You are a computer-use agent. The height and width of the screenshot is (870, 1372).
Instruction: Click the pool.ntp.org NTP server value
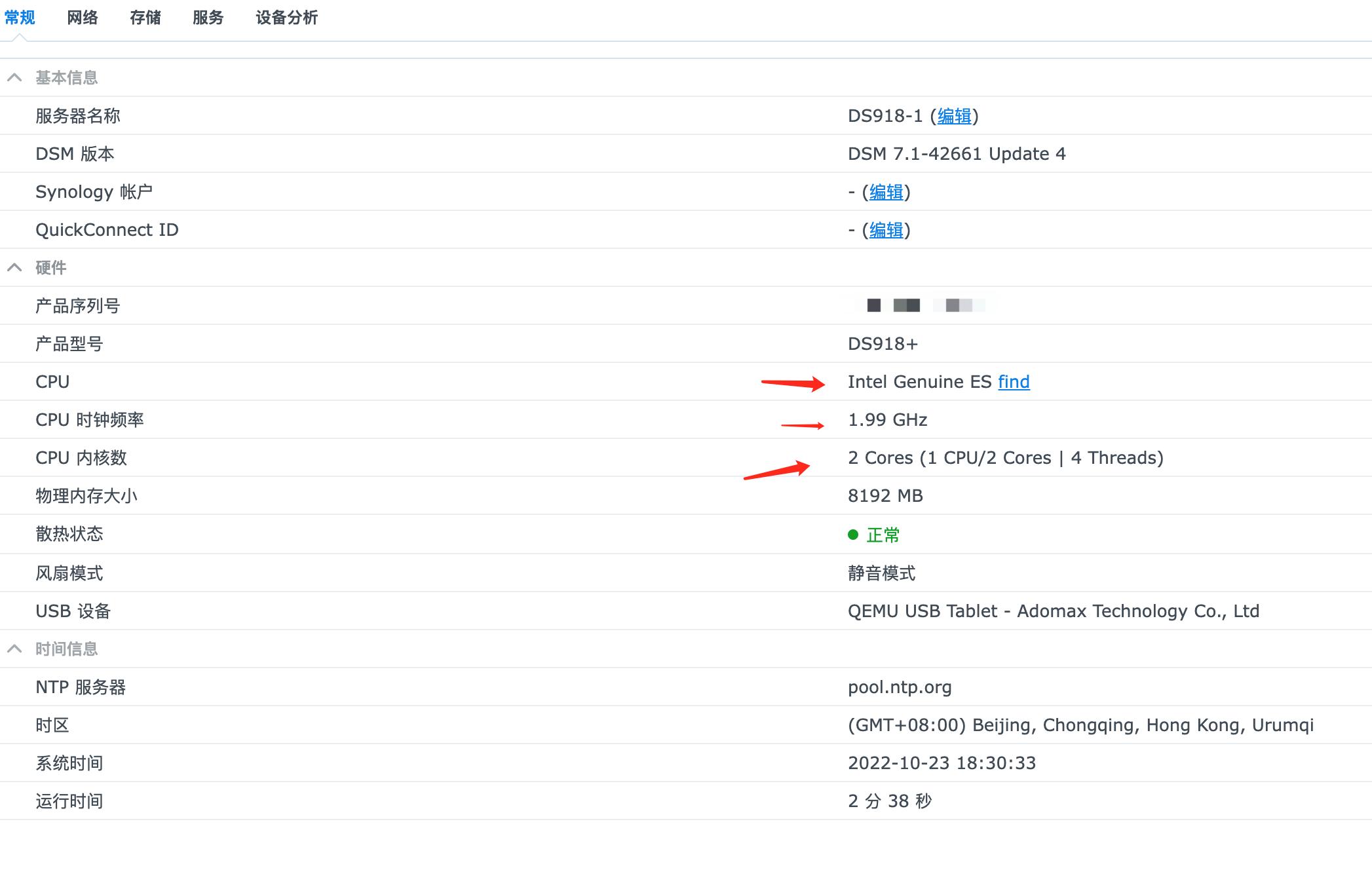point(900,687)
